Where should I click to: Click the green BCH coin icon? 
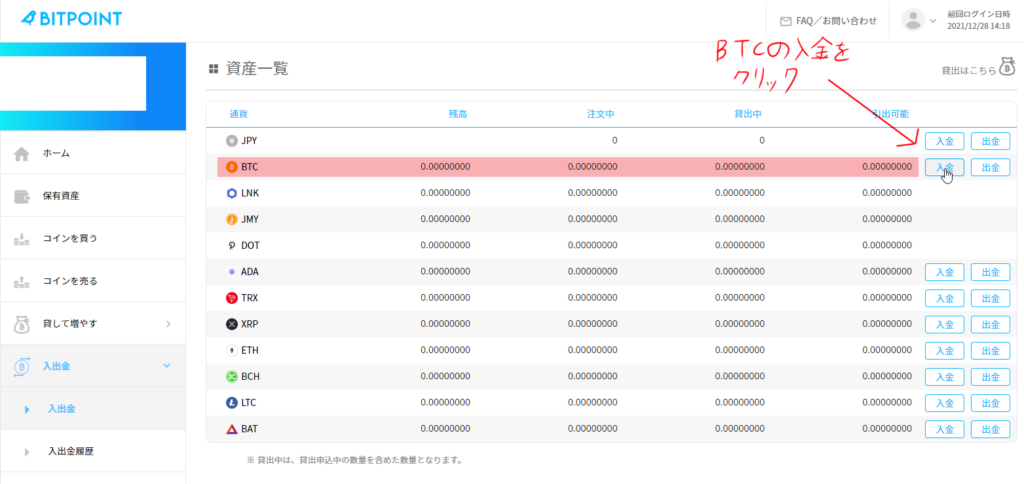(232, 376)
